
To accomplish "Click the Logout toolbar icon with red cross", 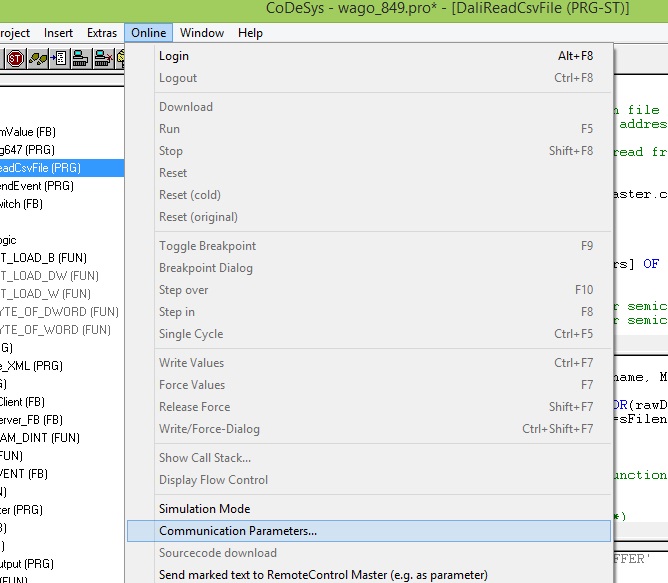I will 103,58.
